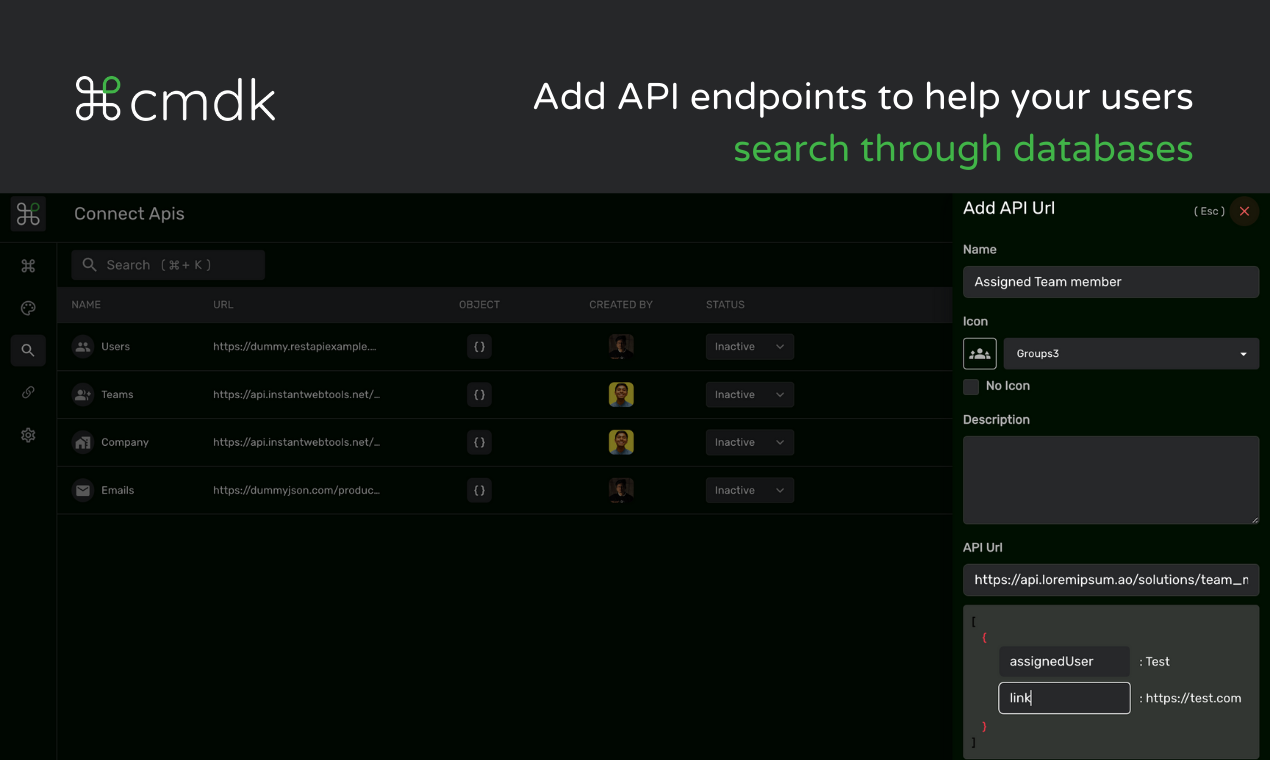
Task: Open the Teams row status dropdown
Action: tap(750, 395)
